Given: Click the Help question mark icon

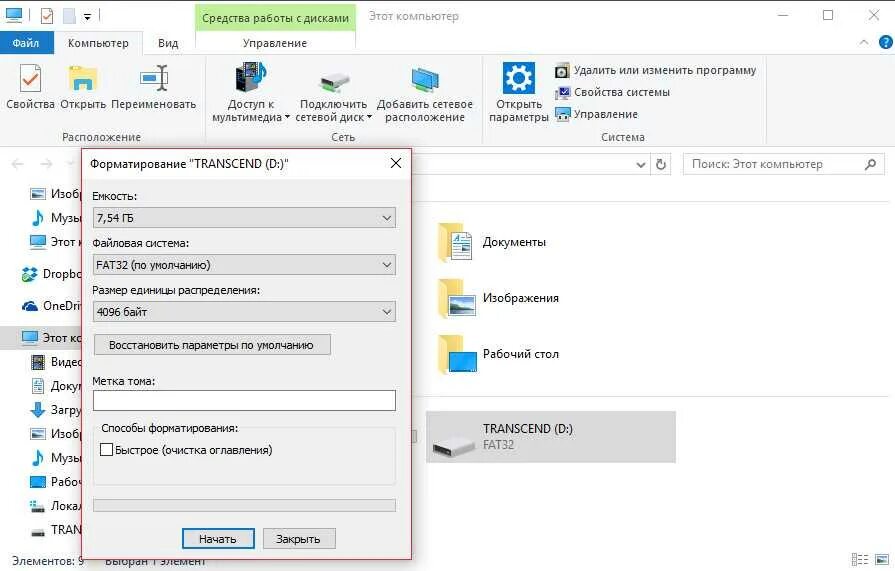Looking at the screenshot, I should click(885, 42).
